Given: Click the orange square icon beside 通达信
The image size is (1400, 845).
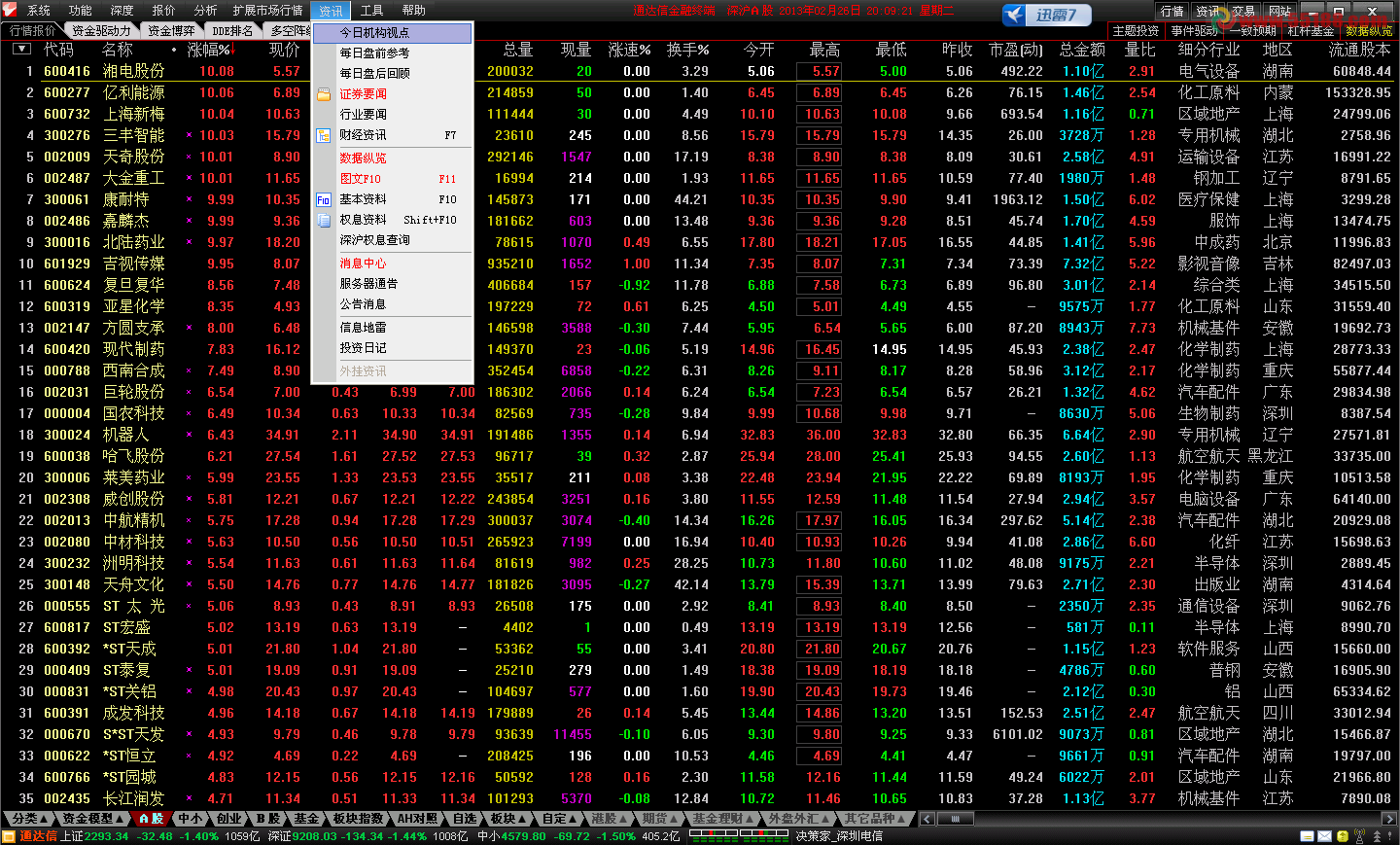Looking at the screenshot, I should point(9,836).
